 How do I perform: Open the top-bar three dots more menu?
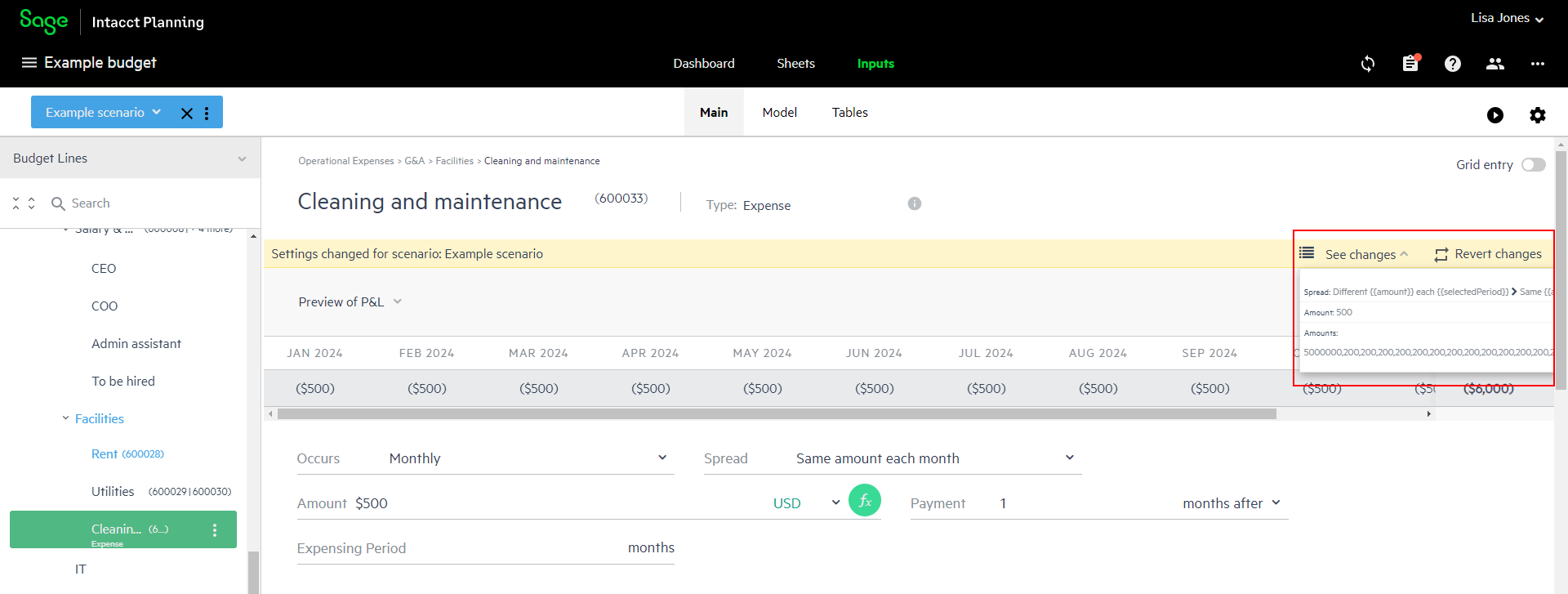tap(1538, 64)
